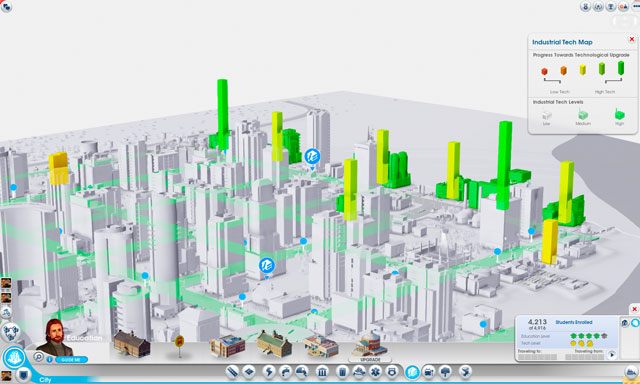Close the Industrial Tech Map panel
The width and height of the screenshot is (640, 384).
(632, 39)
